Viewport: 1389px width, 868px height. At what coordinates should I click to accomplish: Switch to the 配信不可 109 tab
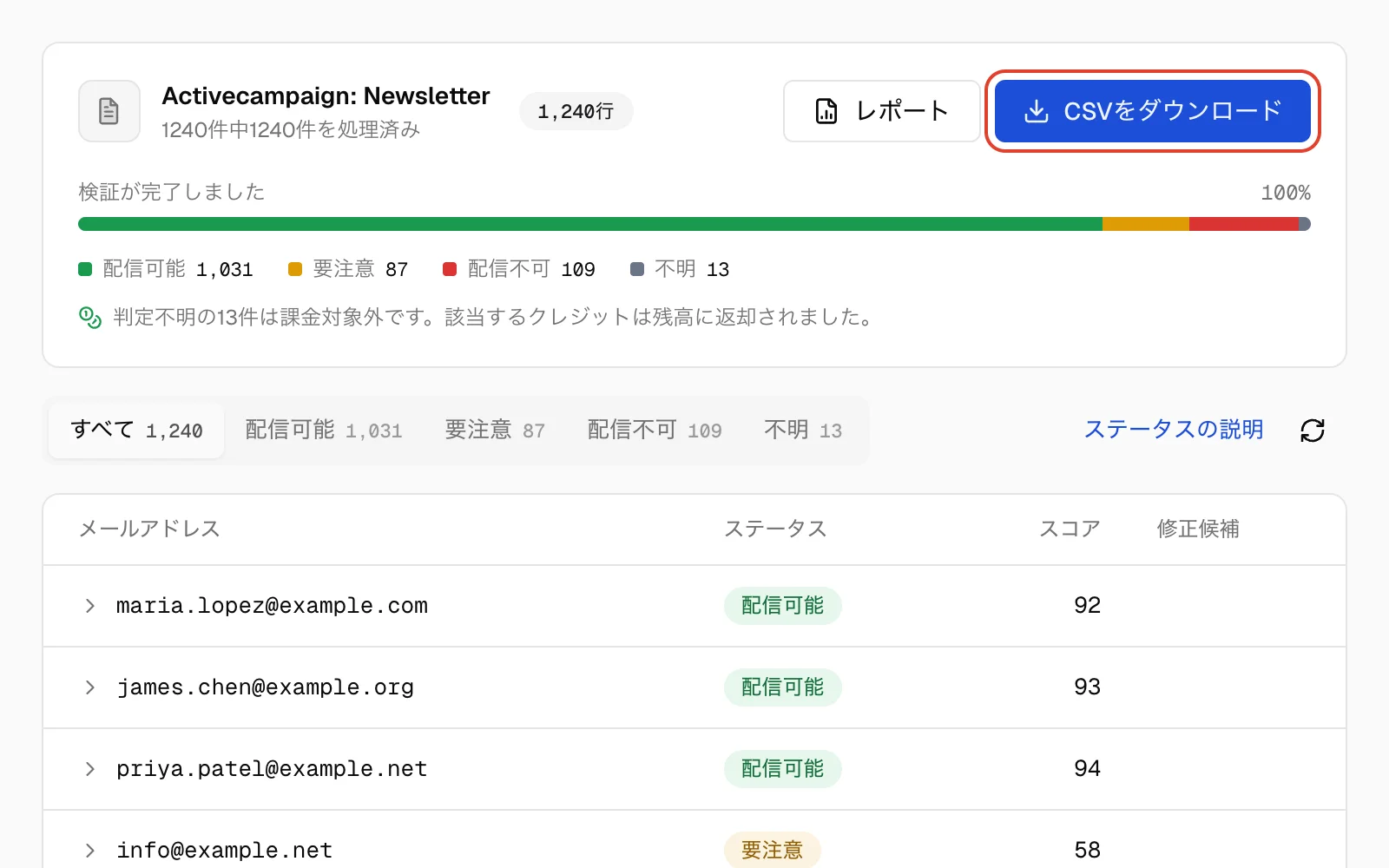pos(655,431)
